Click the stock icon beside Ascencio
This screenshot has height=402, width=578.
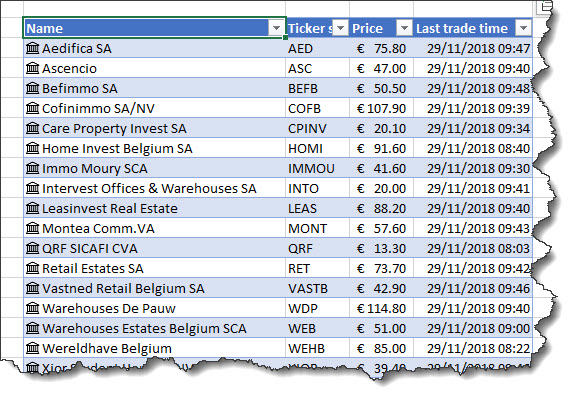pyautogui.click(x=32, y=68)
